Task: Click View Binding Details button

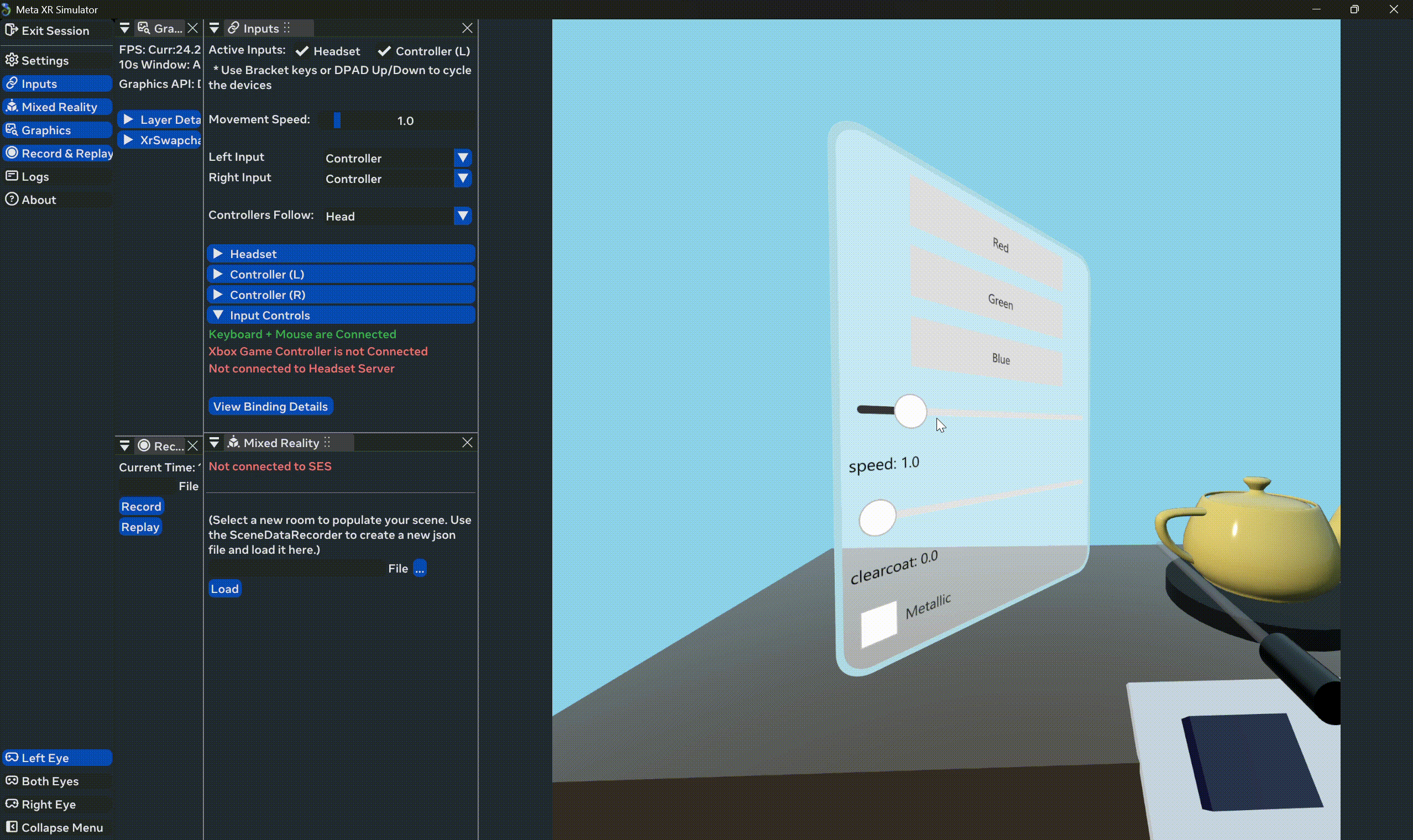Action: pyautogui.click(x=270, y=406)
